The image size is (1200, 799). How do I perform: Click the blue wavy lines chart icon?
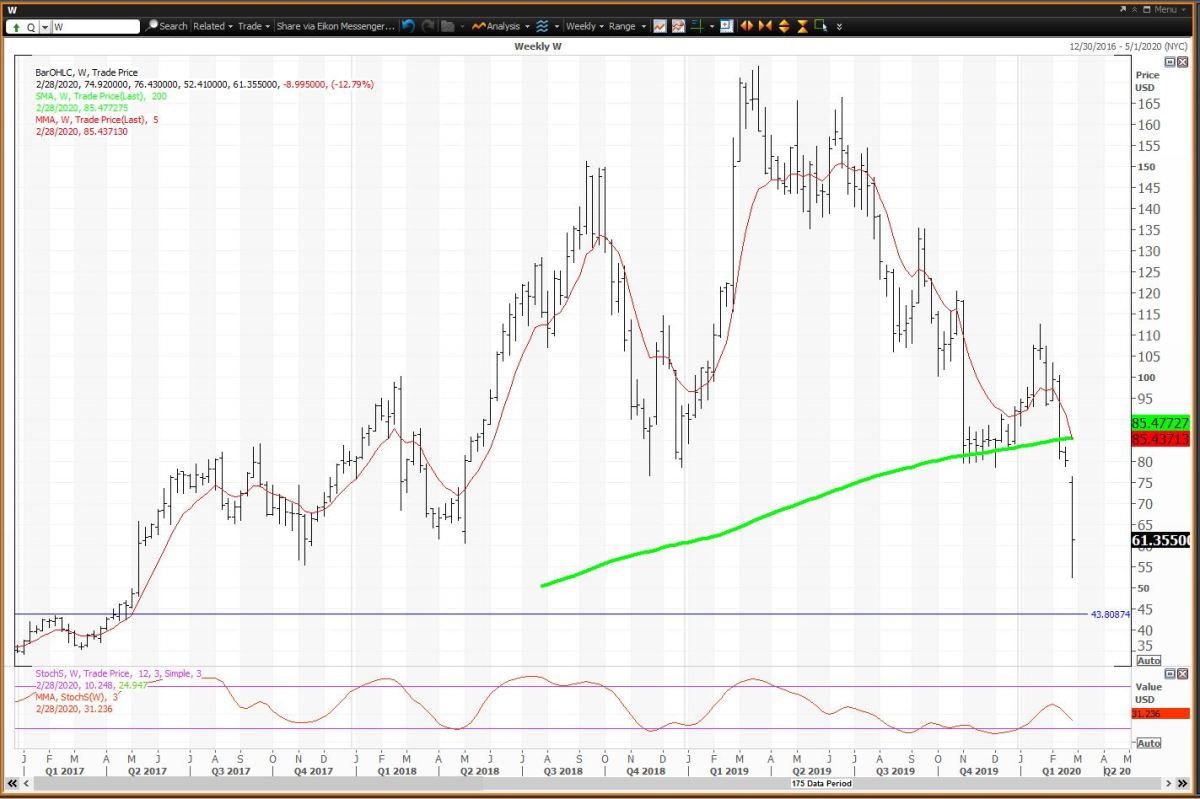click(x=542, y=26)
